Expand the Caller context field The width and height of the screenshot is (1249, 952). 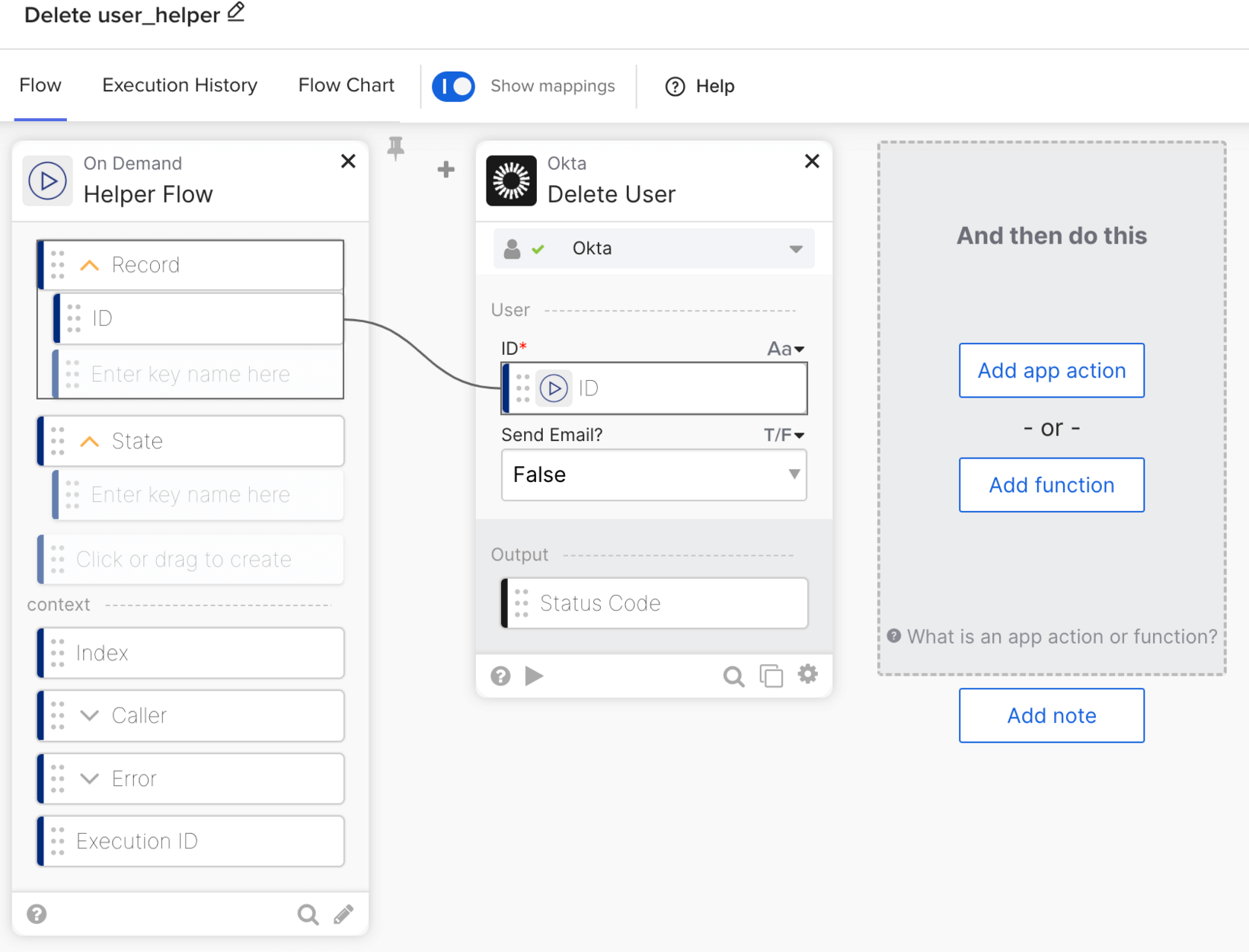pos(90,715)
